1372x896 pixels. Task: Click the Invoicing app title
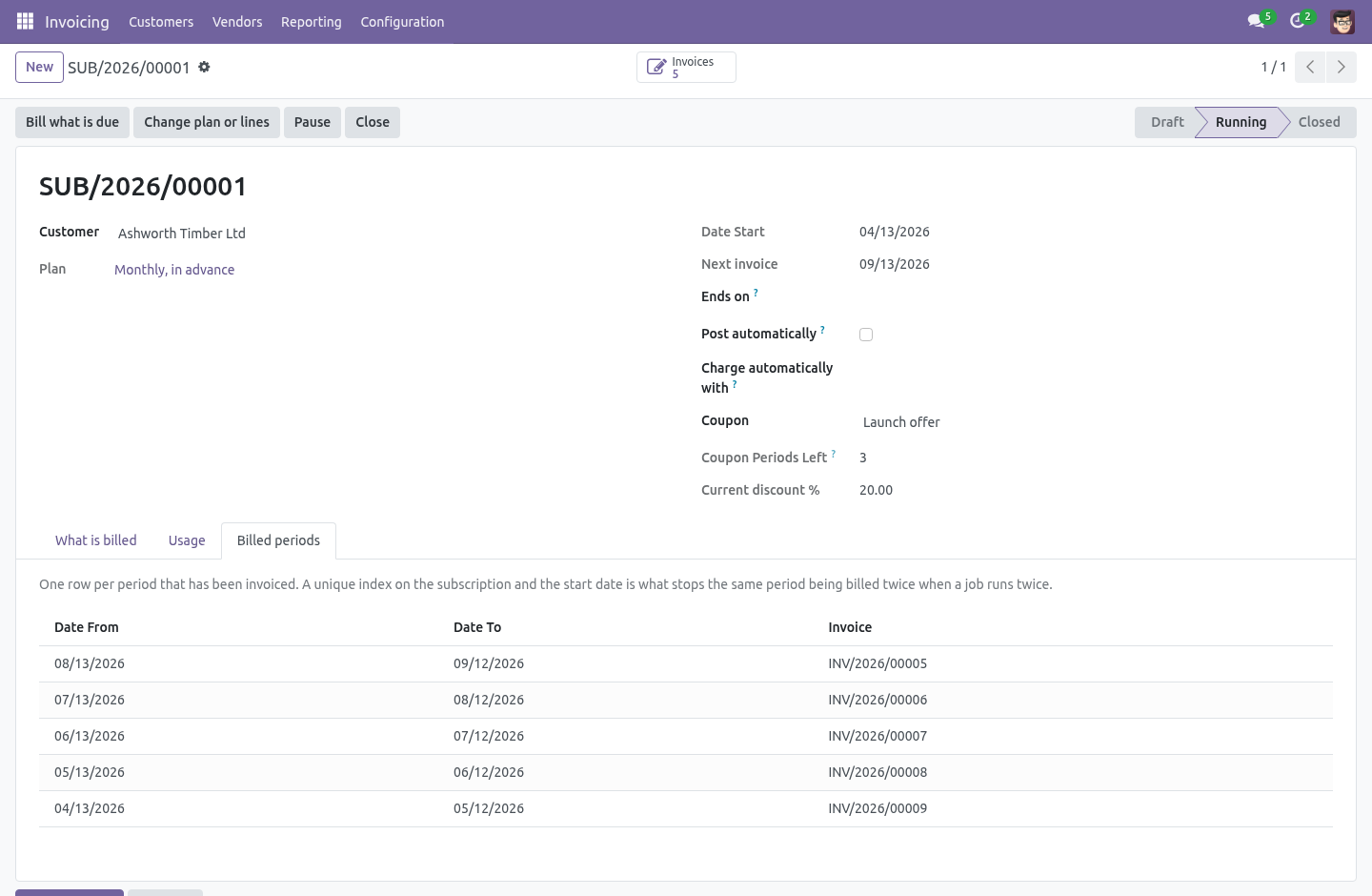click(x=77, y=22)
